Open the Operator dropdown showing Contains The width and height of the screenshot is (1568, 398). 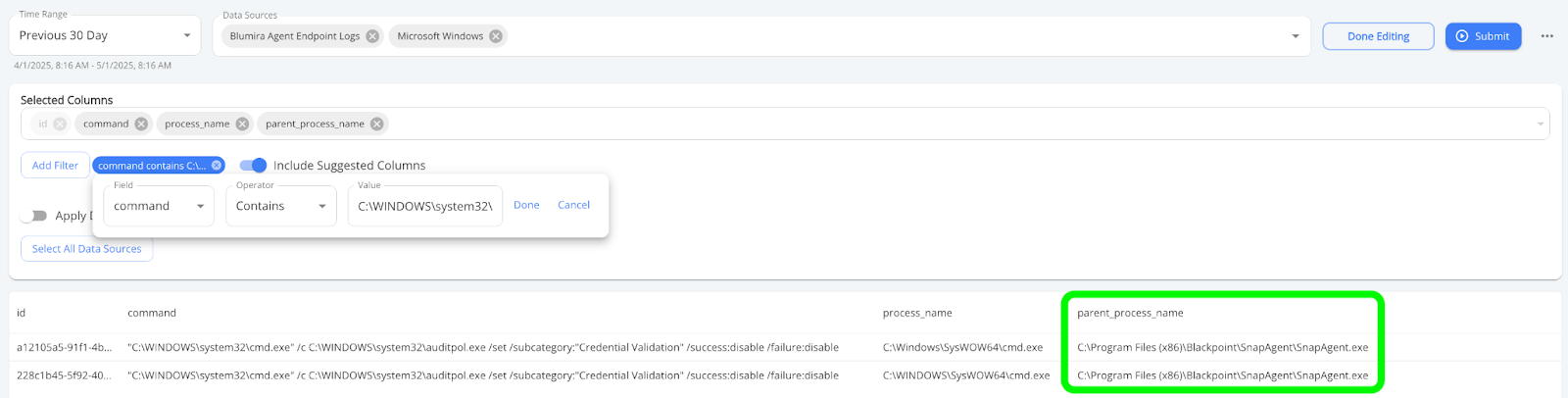(x=281, y=206)
